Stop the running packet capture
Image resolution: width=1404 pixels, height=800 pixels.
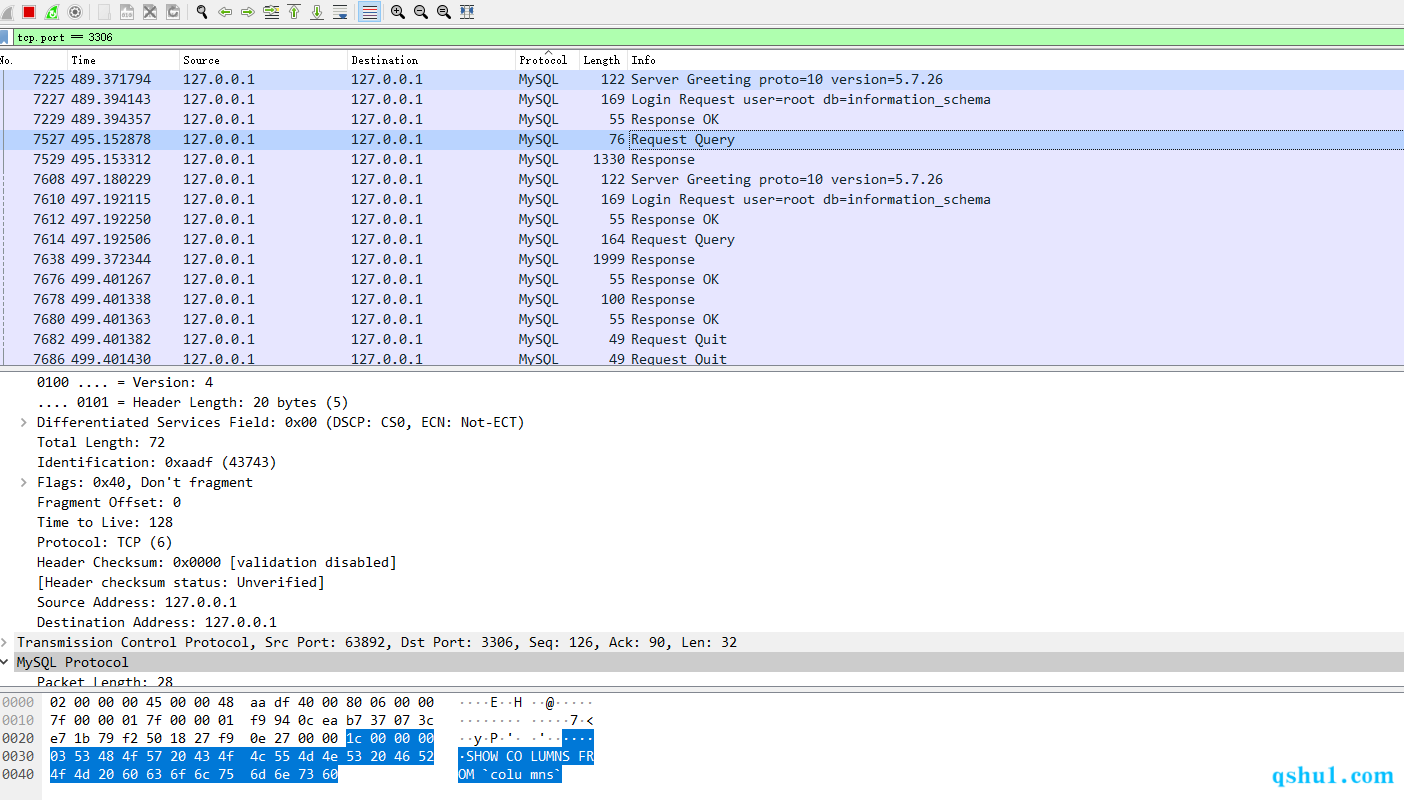[x=29, y=12]
